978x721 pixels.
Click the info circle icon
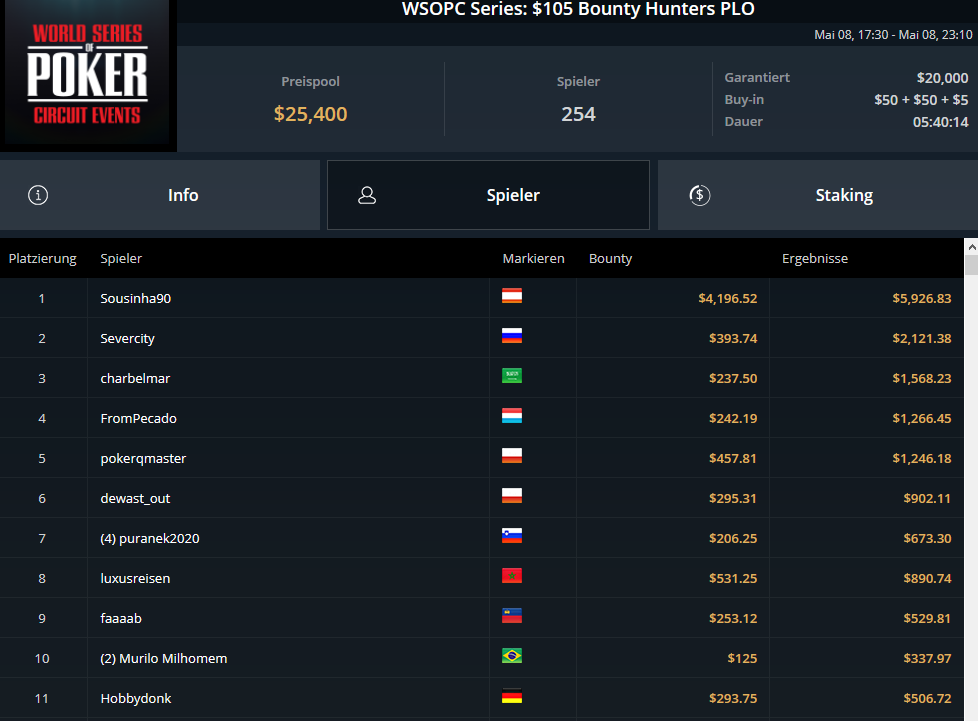tap(38, 195)
